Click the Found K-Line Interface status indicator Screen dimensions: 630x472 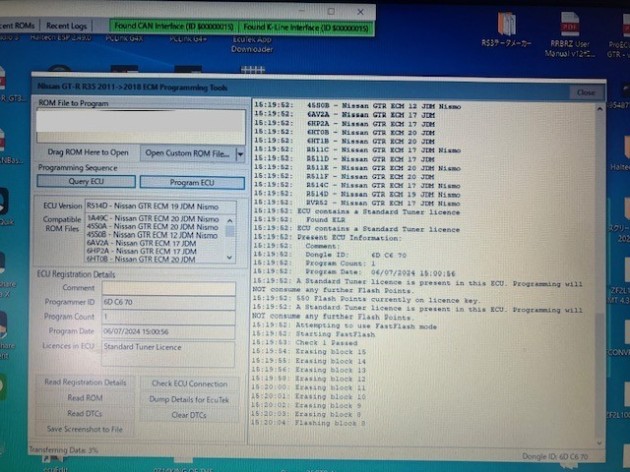(x=306, y=27)
